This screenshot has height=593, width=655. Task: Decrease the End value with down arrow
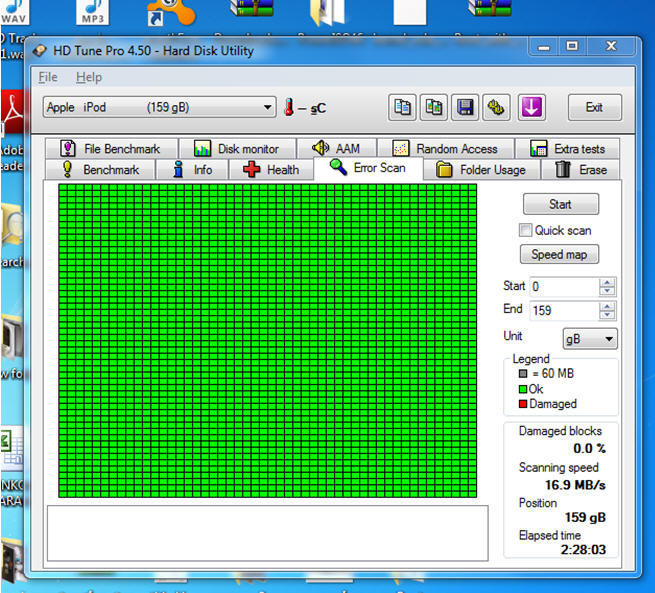[607, 316]
